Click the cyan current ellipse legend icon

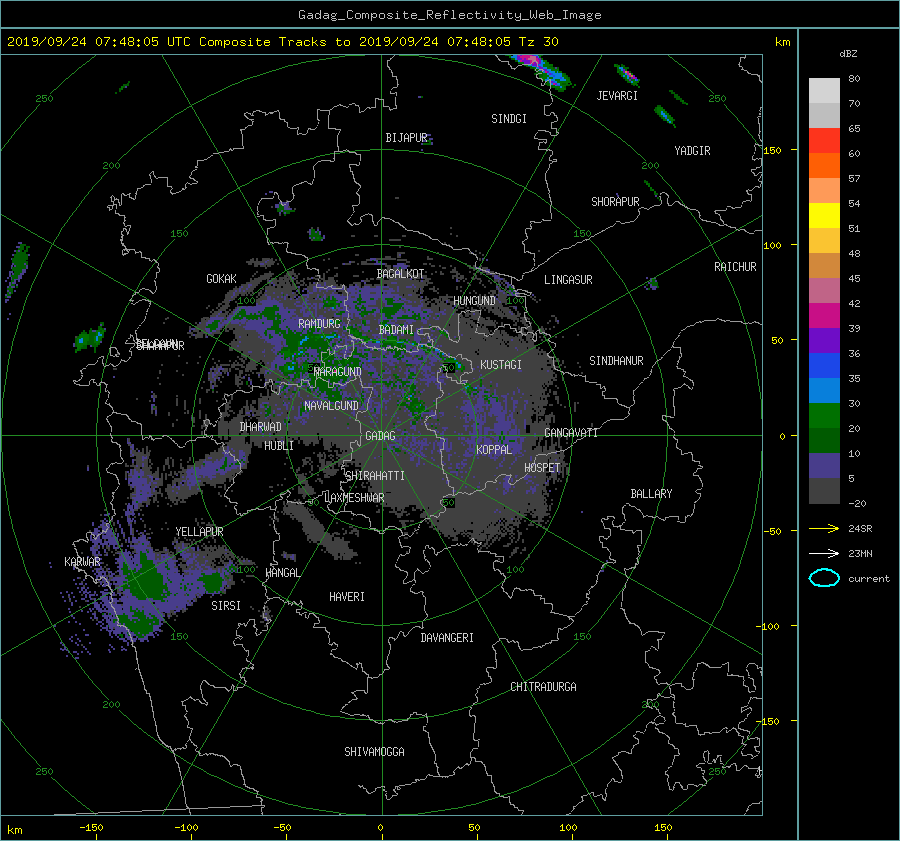point(824,578)
